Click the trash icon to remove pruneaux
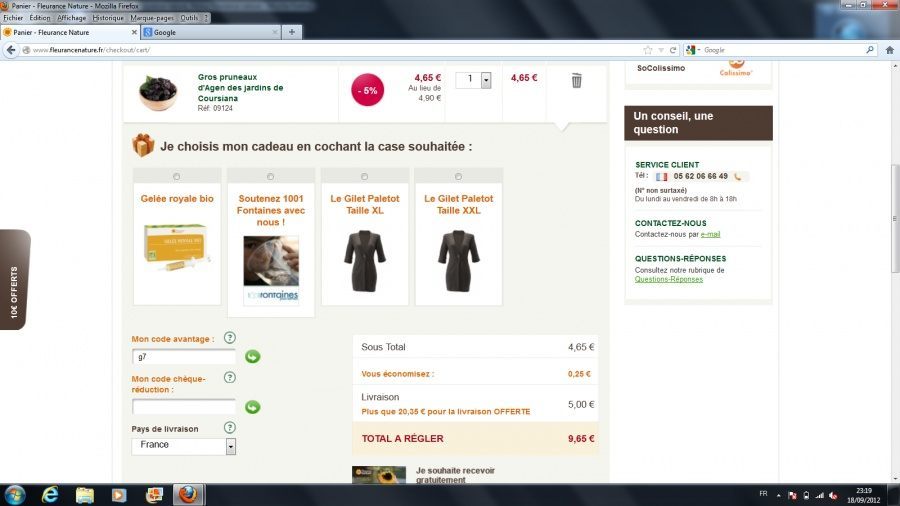The image size is (900, 506). (x=576, y=80)
